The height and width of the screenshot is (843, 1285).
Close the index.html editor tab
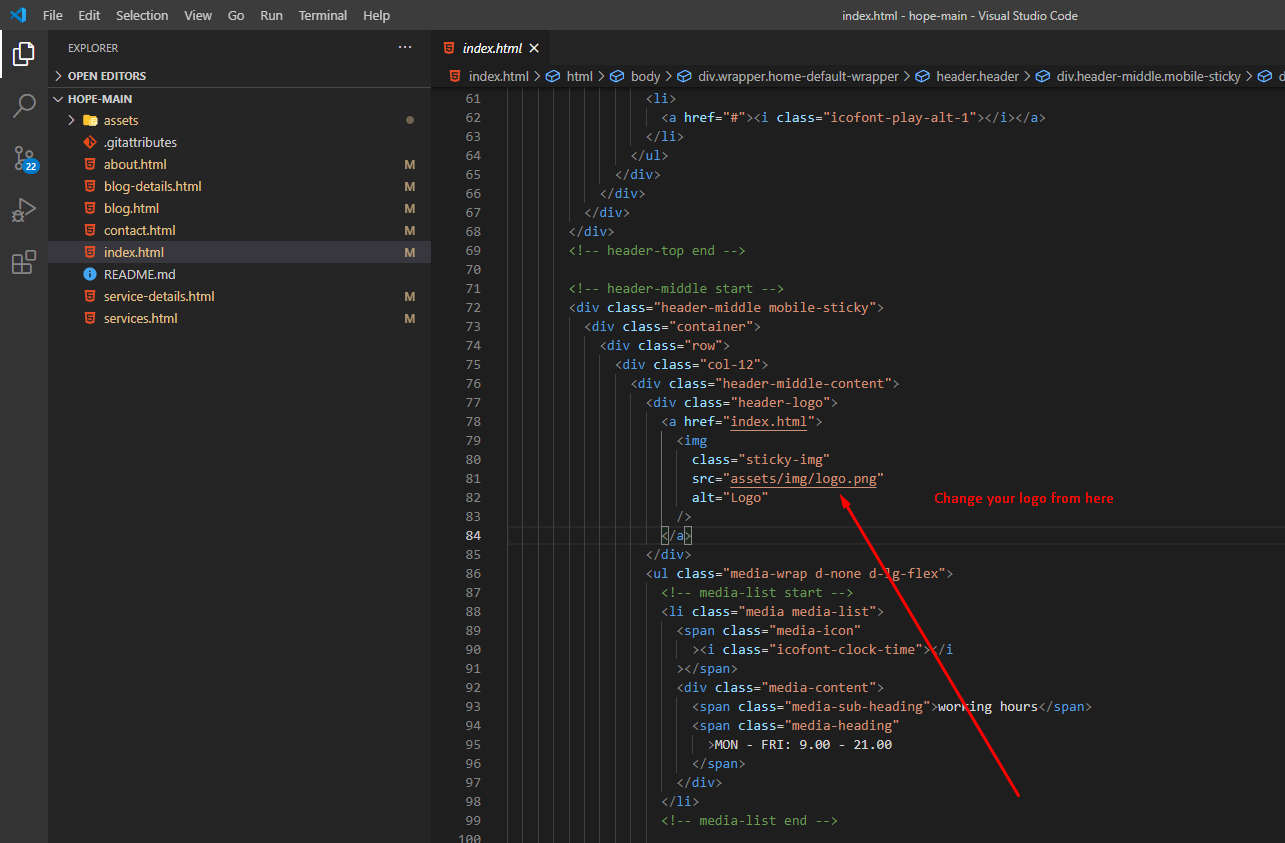pos(534,48)
